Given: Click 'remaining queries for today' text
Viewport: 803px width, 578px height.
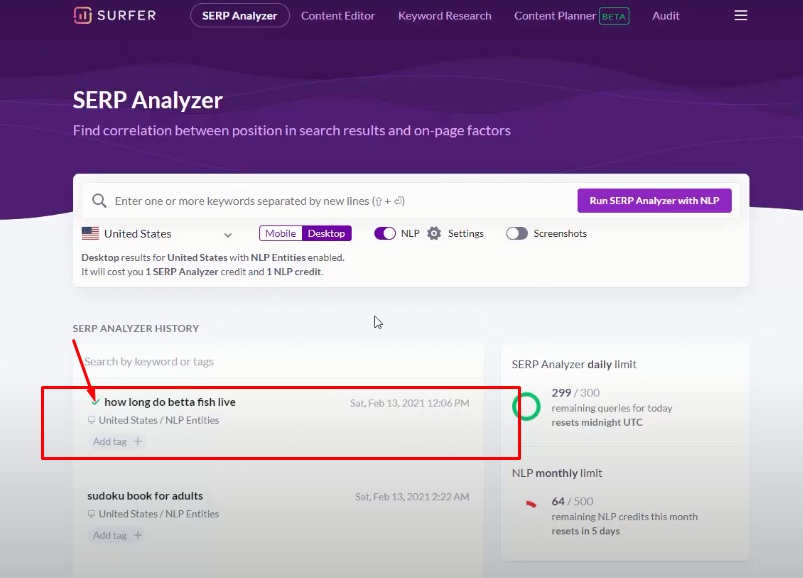Looking at the screenshot, I should coord(611,408).
